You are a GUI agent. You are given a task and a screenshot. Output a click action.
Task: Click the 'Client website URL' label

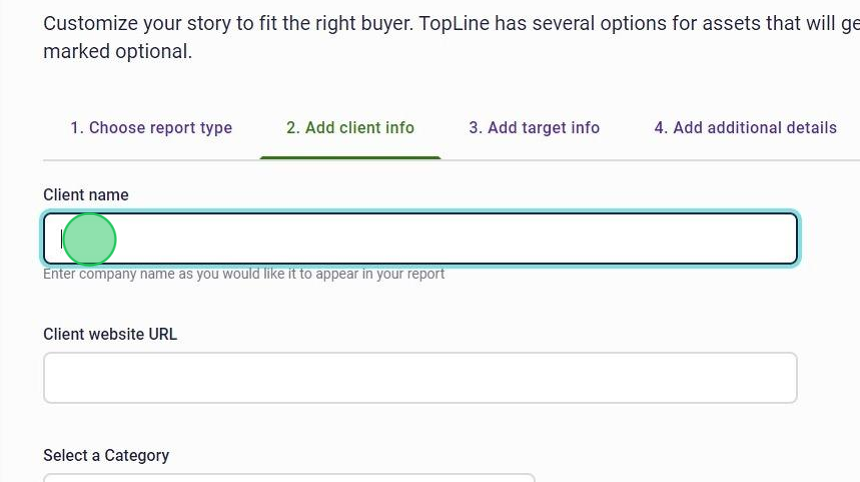coord(110,334)
